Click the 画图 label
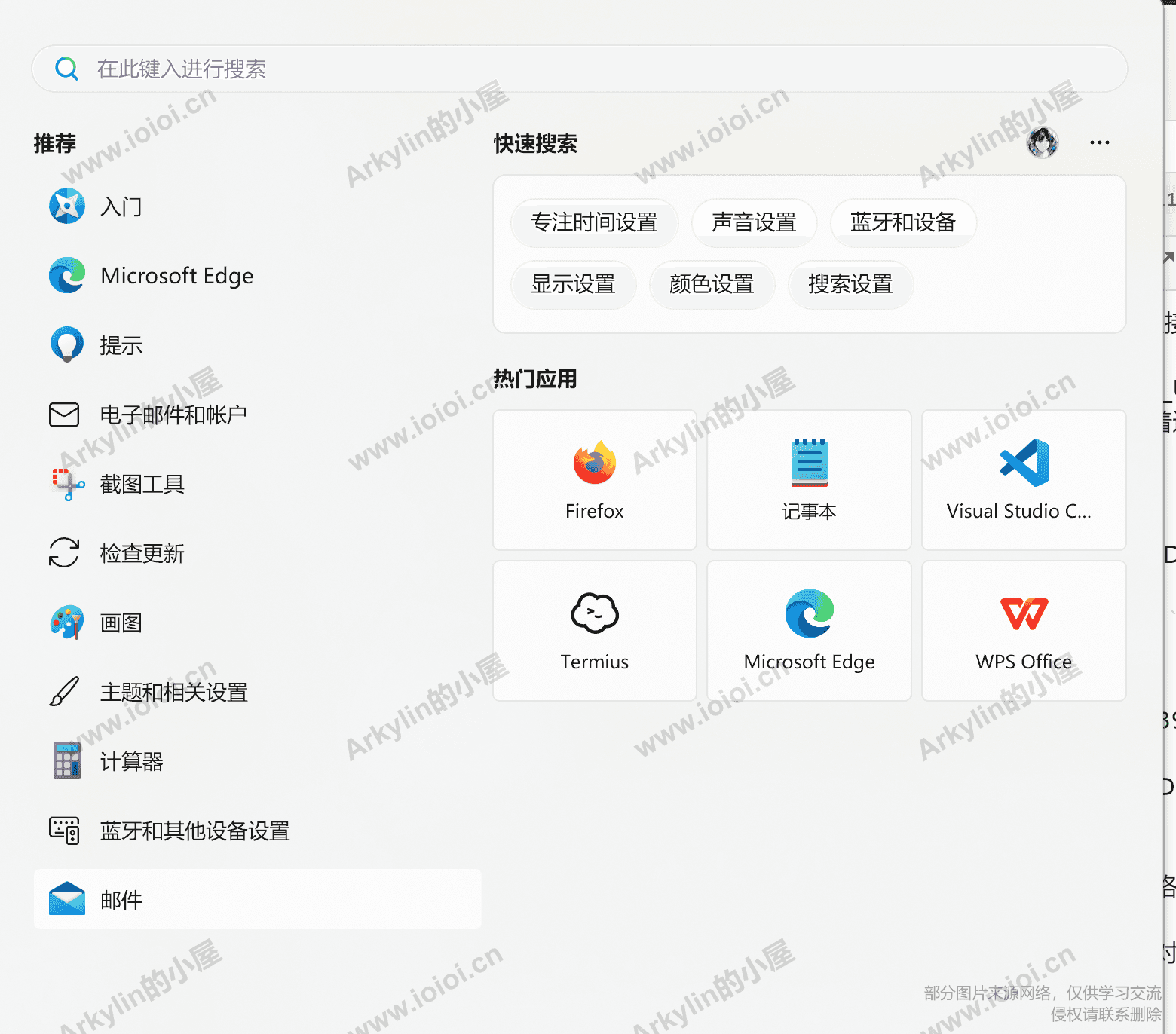 tap(121, 623)
